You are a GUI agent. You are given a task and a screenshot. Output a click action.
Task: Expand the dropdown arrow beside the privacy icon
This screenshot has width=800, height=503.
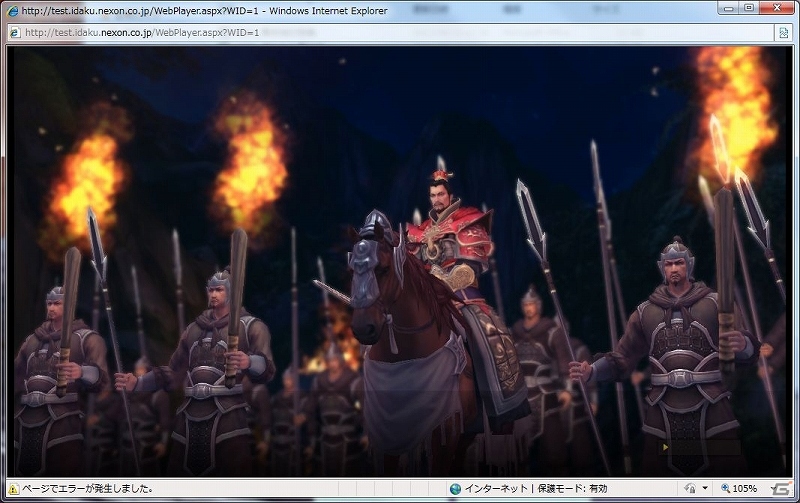705,489
